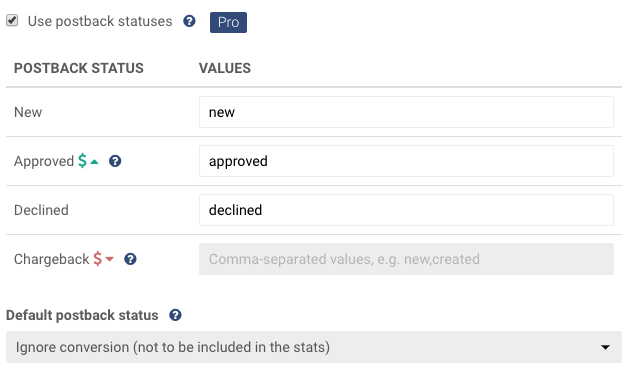Click the help icon for Default postback status

tap(175, 315)
